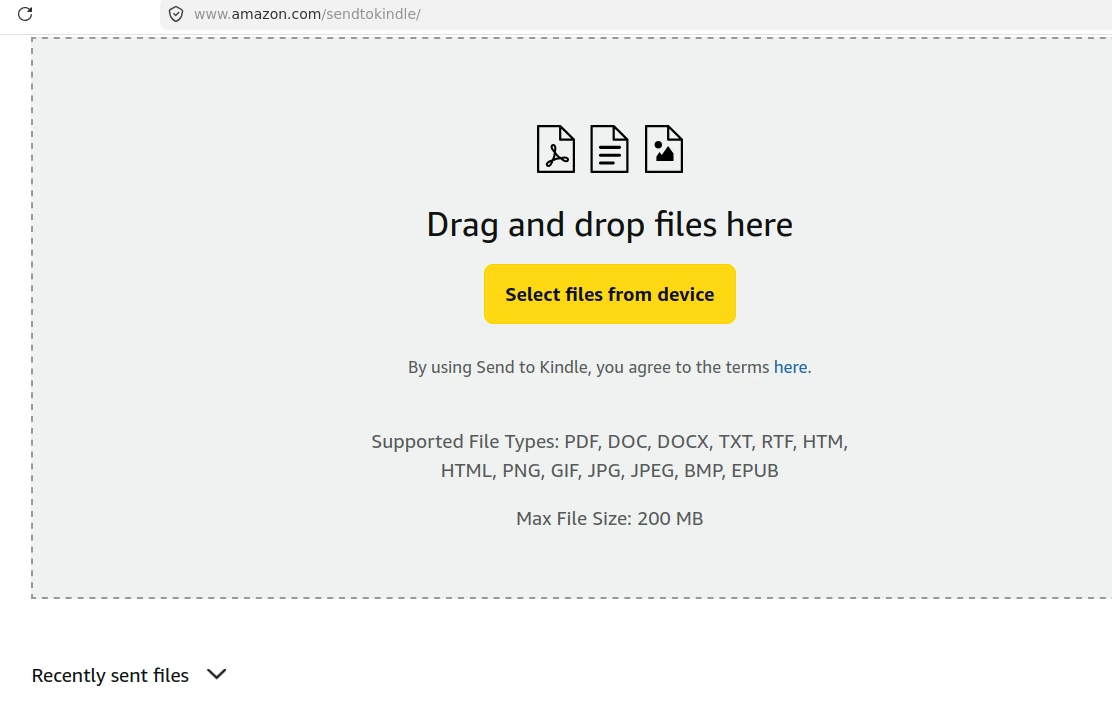This screenshot has width=1112, height=710.
Task: Click the 'Max File Size: 200 MB' text
Action: pyautogui.click(x=610, y=518)
